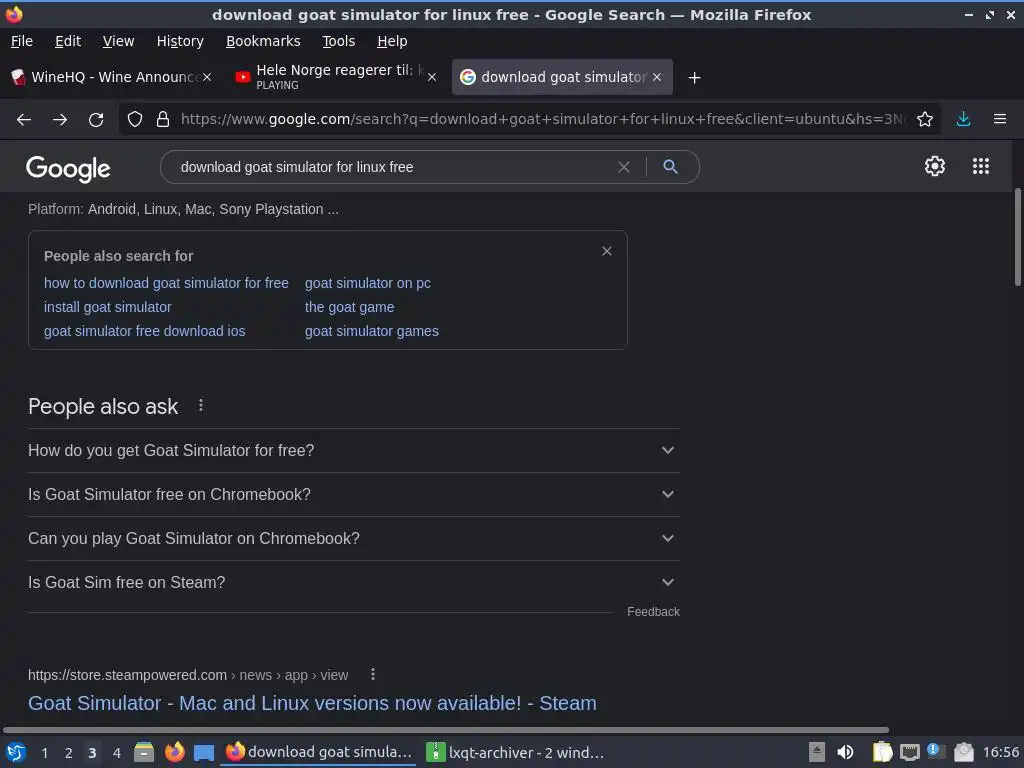Search goat simulator games
This screenshot has height=768, width=1024.
(372, 331)
